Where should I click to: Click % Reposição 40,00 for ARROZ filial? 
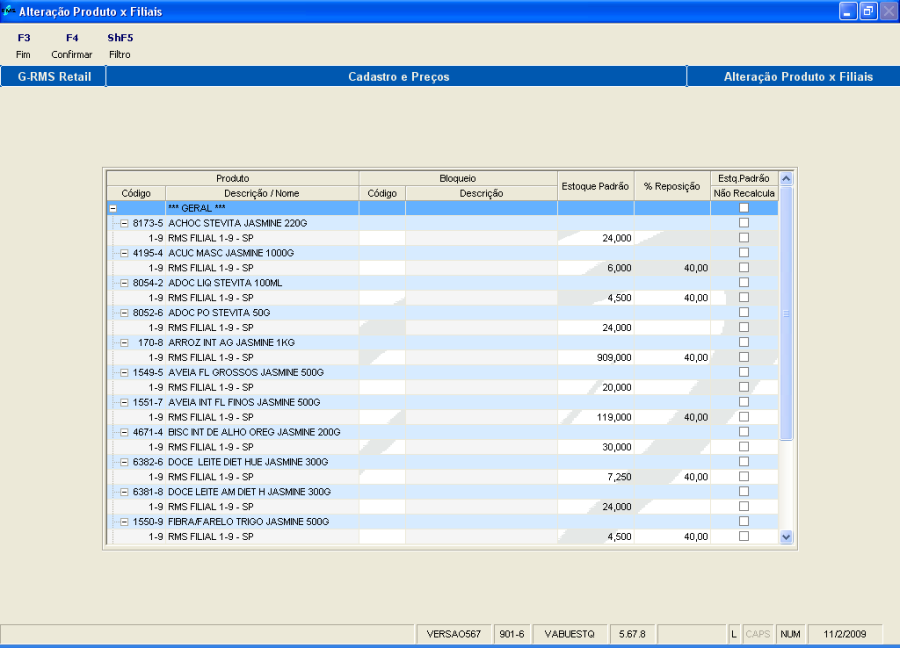click(672, 358)
